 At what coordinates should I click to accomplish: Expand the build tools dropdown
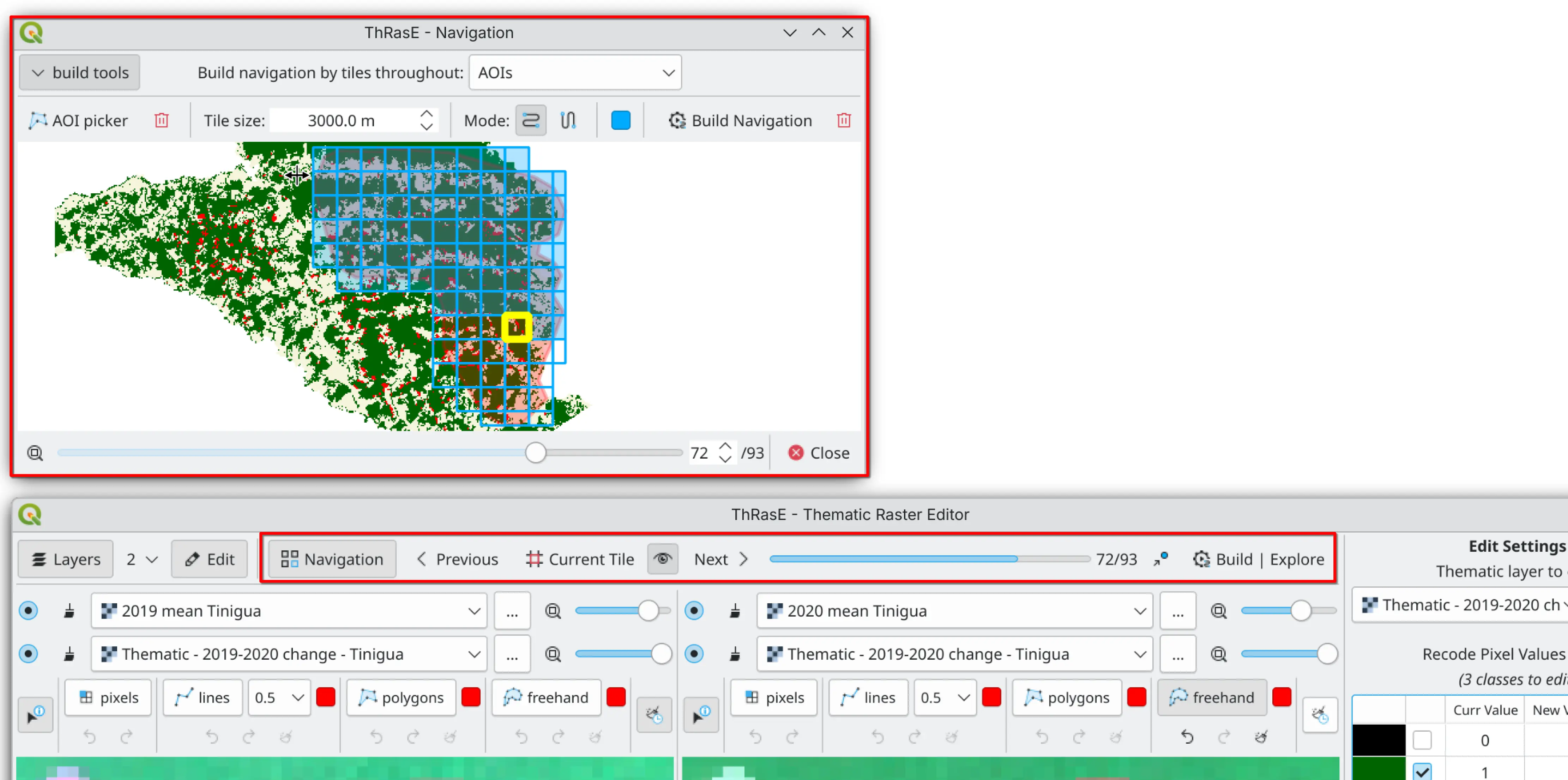(x=80, y=72)
